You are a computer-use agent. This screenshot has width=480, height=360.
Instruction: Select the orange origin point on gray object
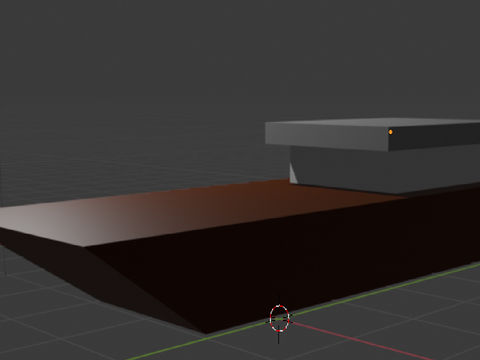tap(390, 132)
